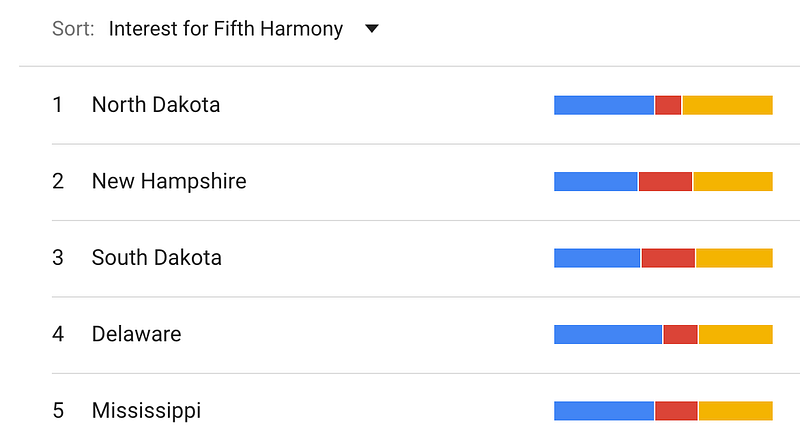
Task: Click South Dakota's yellow bar segment
Action: click(x=734, y=258)
